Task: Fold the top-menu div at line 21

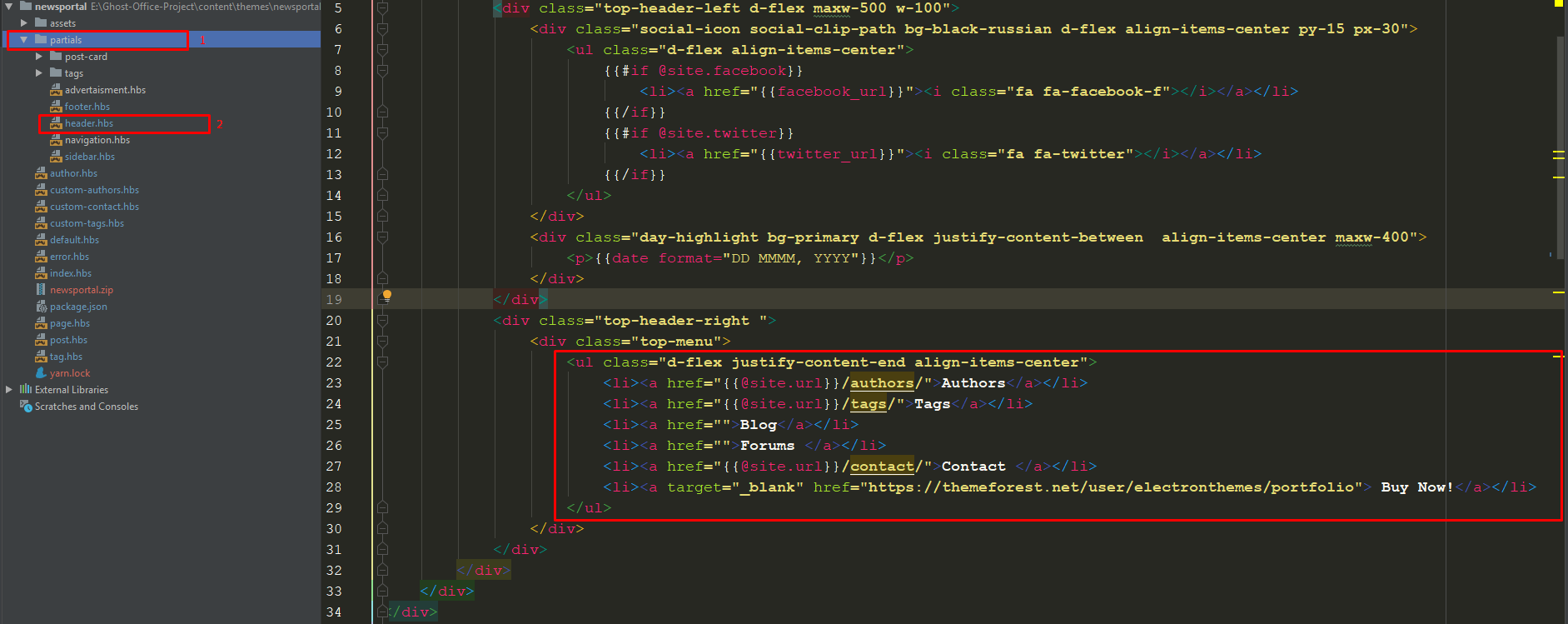Action: (382, 342)
